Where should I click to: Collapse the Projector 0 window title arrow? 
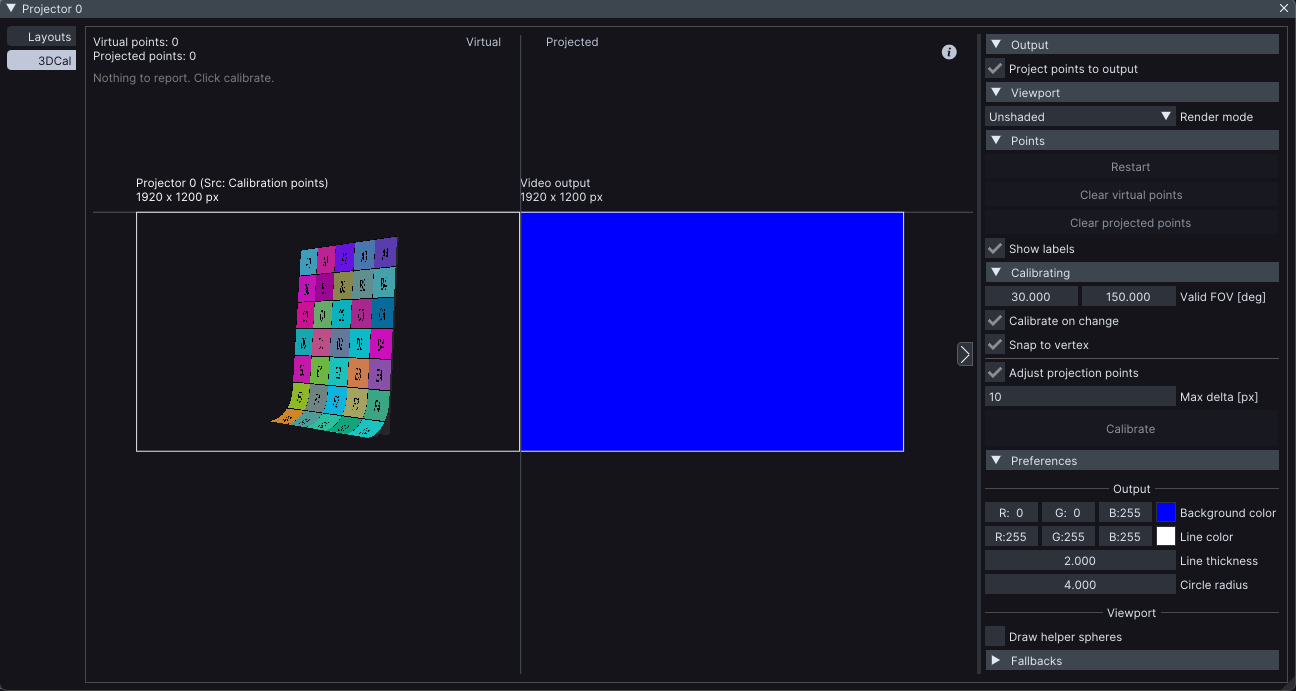(x=11, y=9)
